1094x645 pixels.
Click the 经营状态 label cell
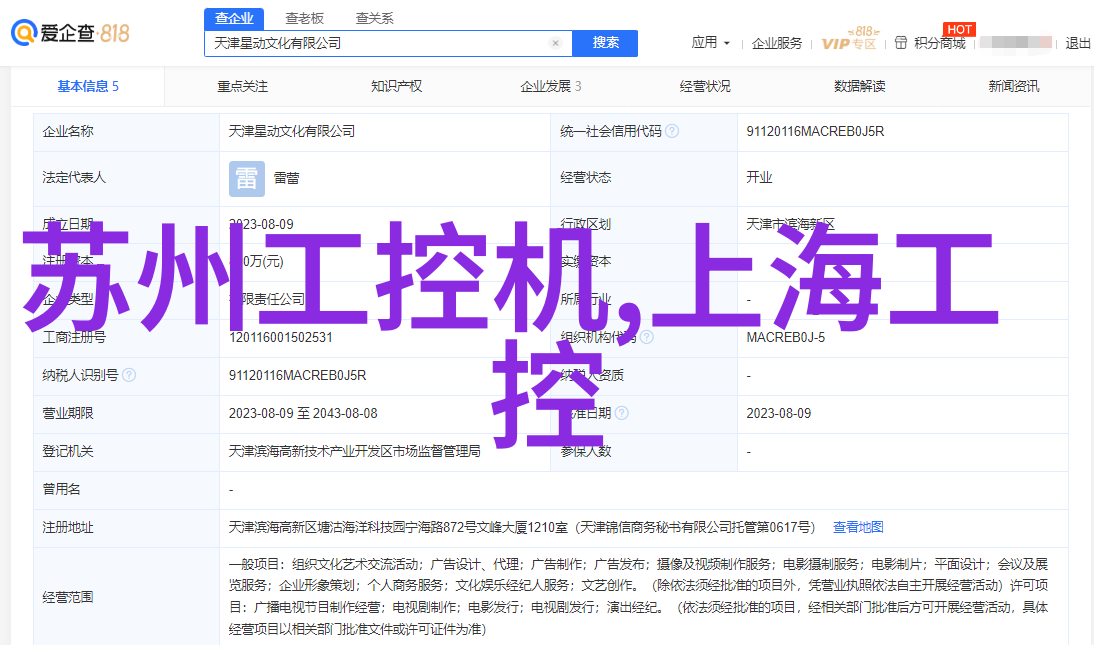tap(644, 179)
